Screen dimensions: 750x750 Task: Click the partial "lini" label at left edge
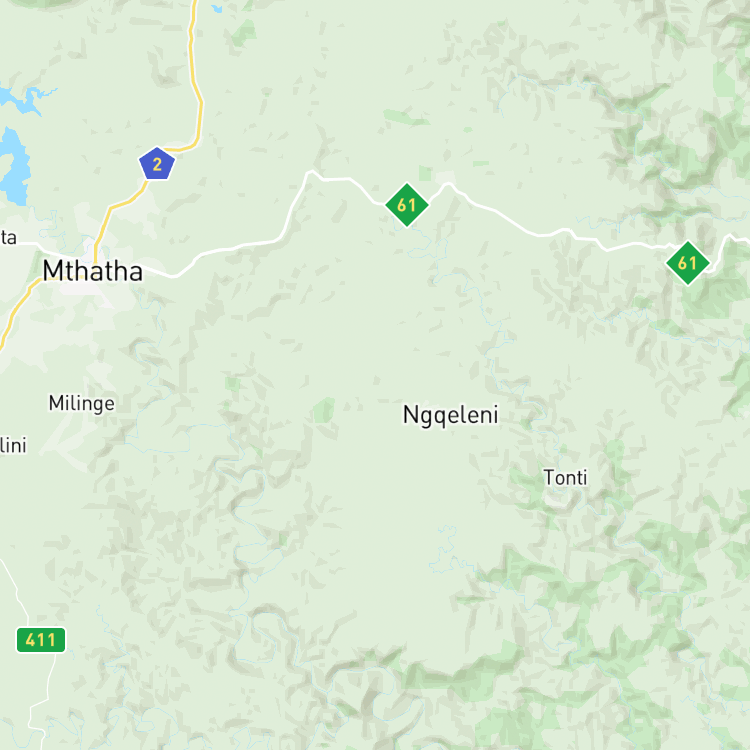click(13, 445)
